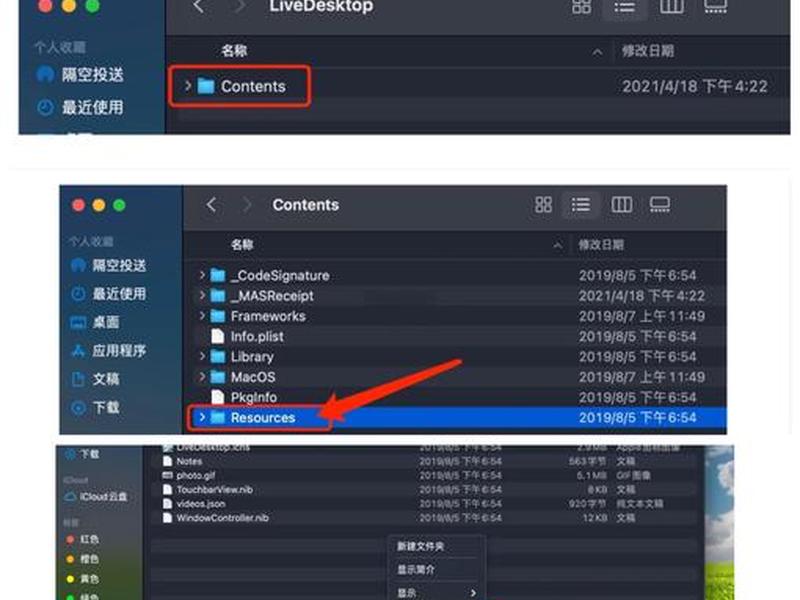Select the 红色 tag in sidebar
Image resolution: width=800 pixels, height=600 pixels.
point(83,539)
